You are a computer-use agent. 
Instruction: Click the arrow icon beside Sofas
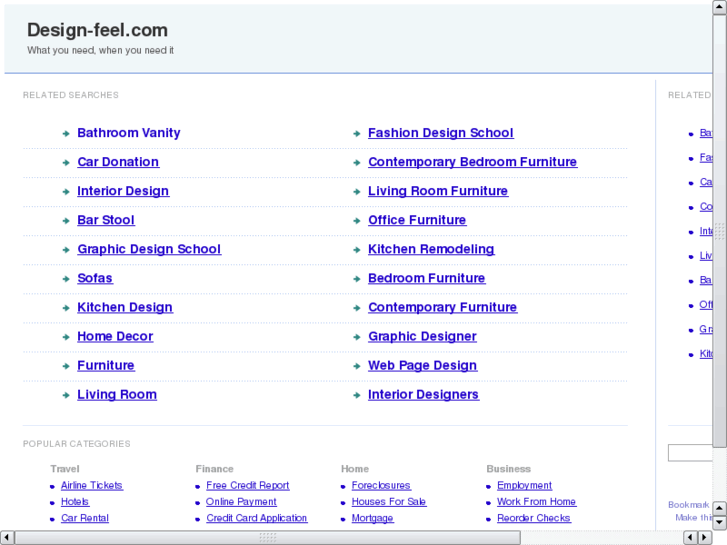click(x=66, y=279)
